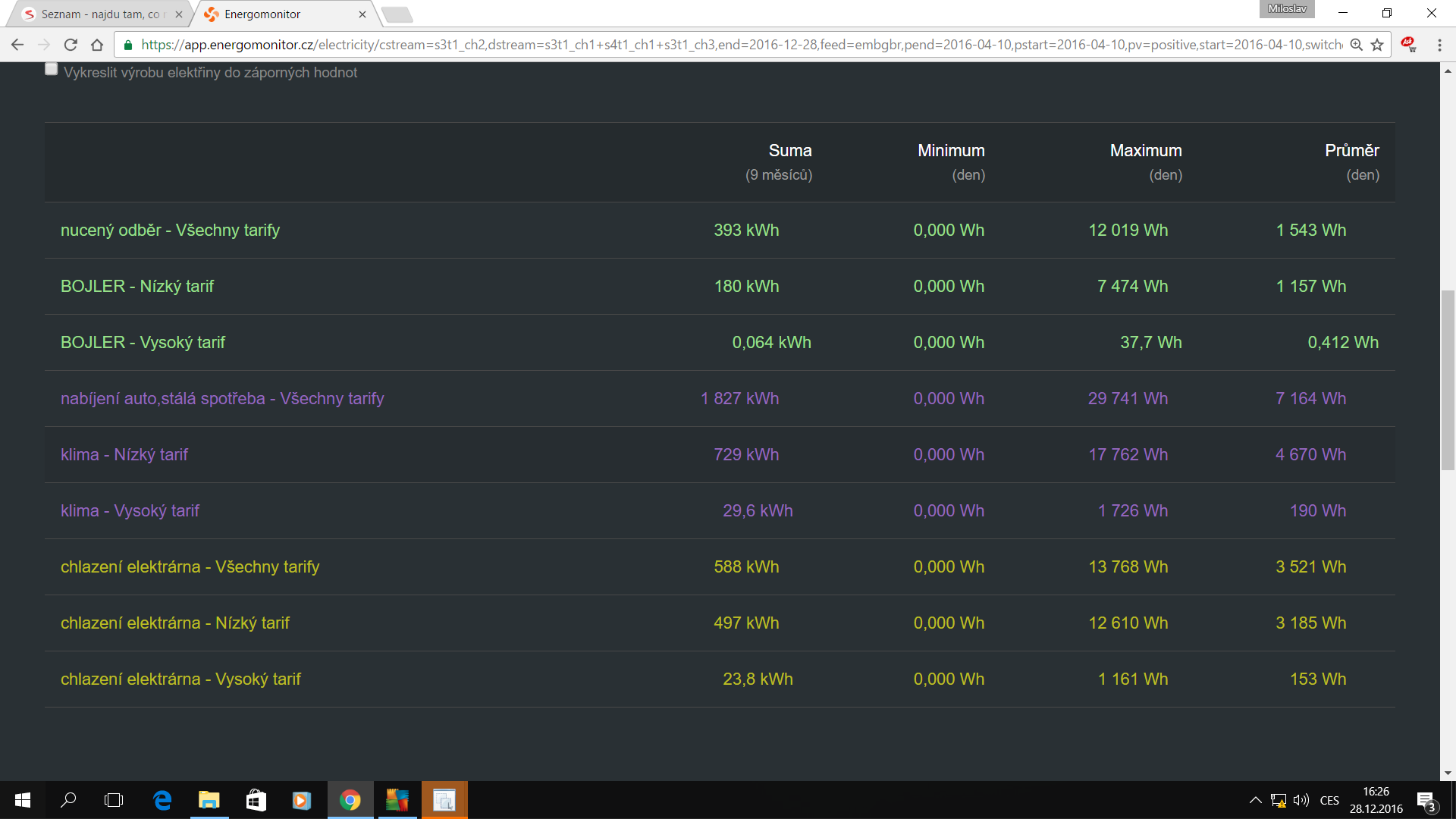
Task: Open File Explorer from the taskbar
Action: click(209, 800)
